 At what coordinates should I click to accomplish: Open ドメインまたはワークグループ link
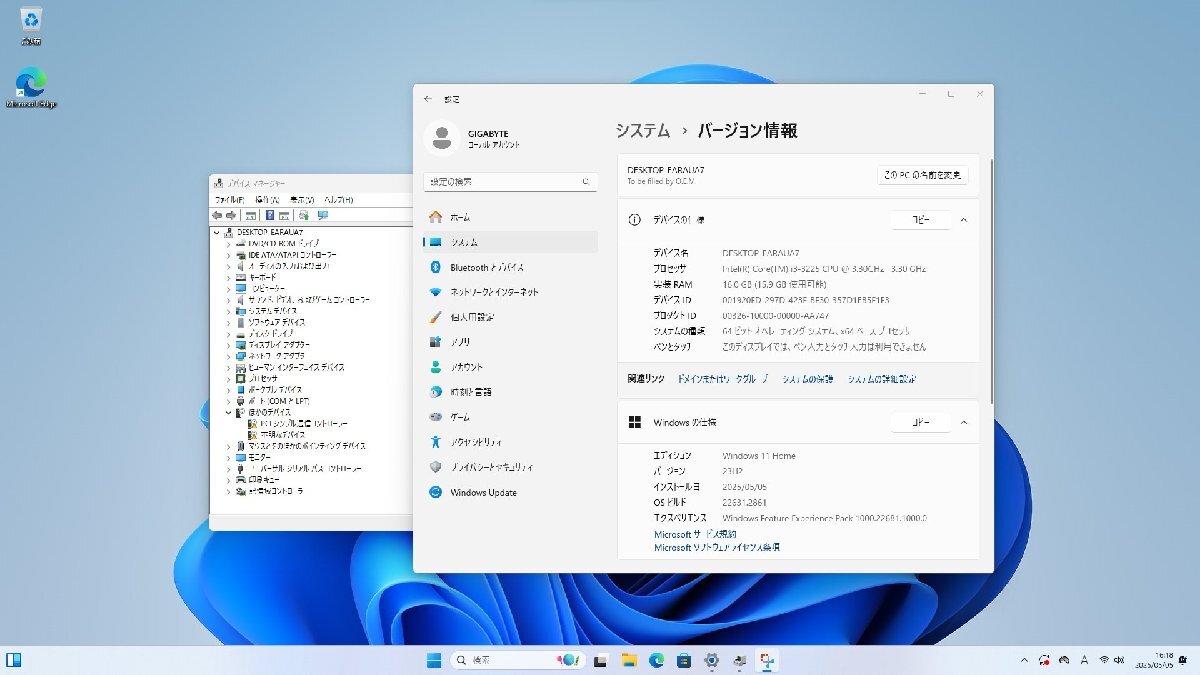tap(723, 379)
